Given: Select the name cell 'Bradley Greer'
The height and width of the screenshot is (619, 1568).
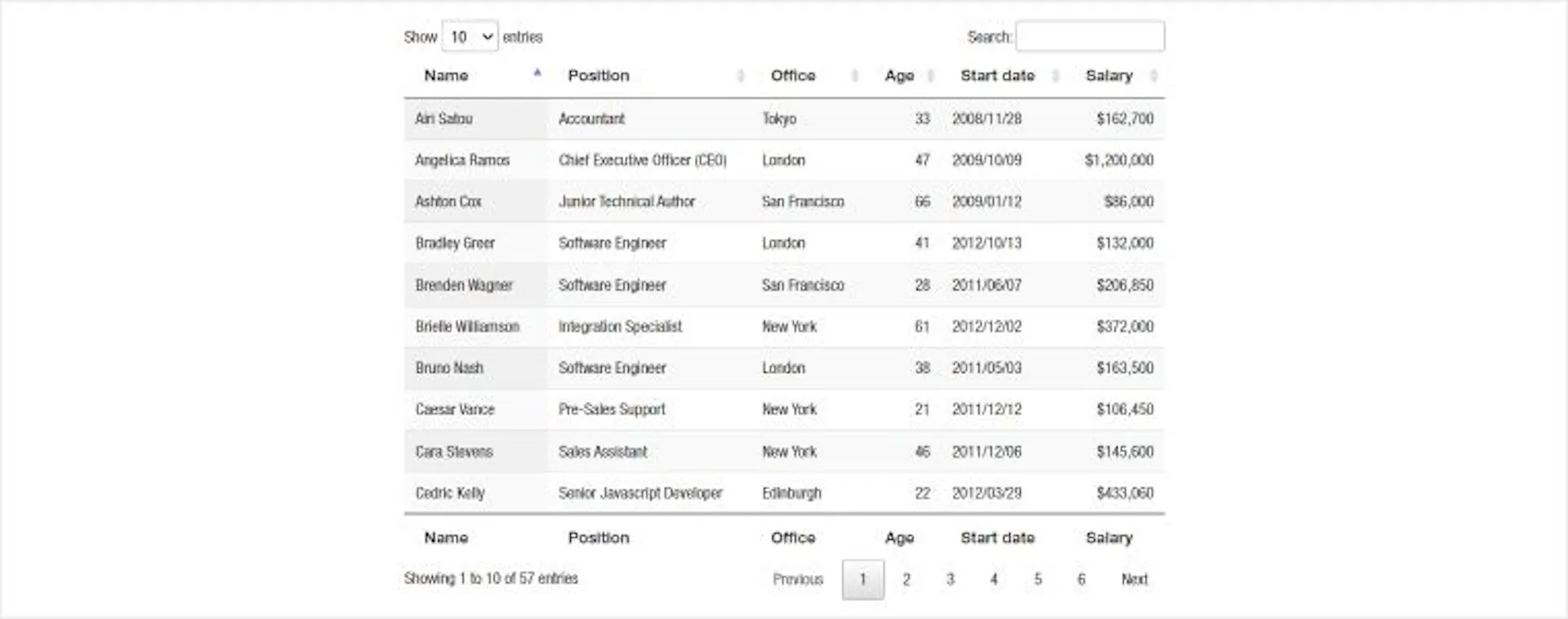Looking at the screenshot, I should pos(476,243).
